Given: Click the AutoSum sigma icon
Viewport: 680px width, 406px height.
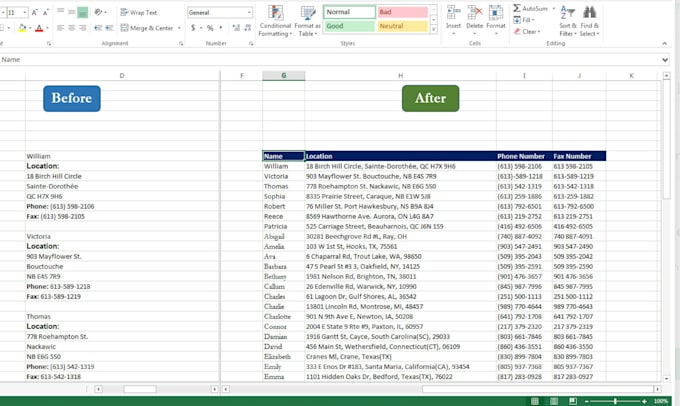Looking at the screenshot, I should 518,8.
